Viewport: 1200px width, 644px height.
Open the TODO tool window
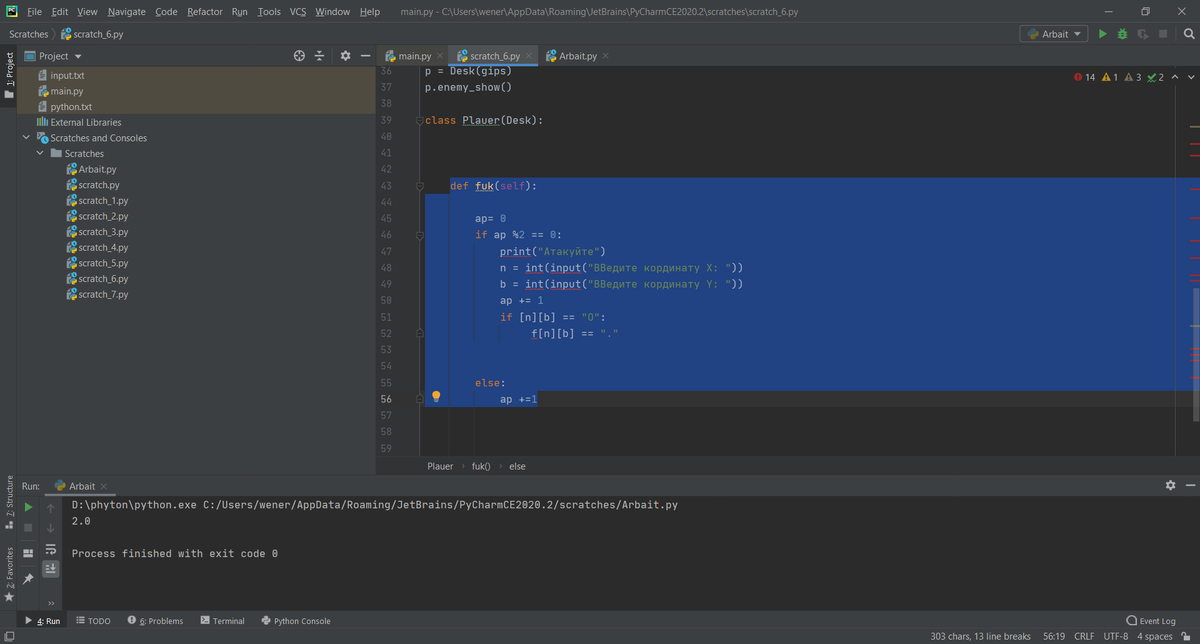pyautogui.click(x=93, y=621)
